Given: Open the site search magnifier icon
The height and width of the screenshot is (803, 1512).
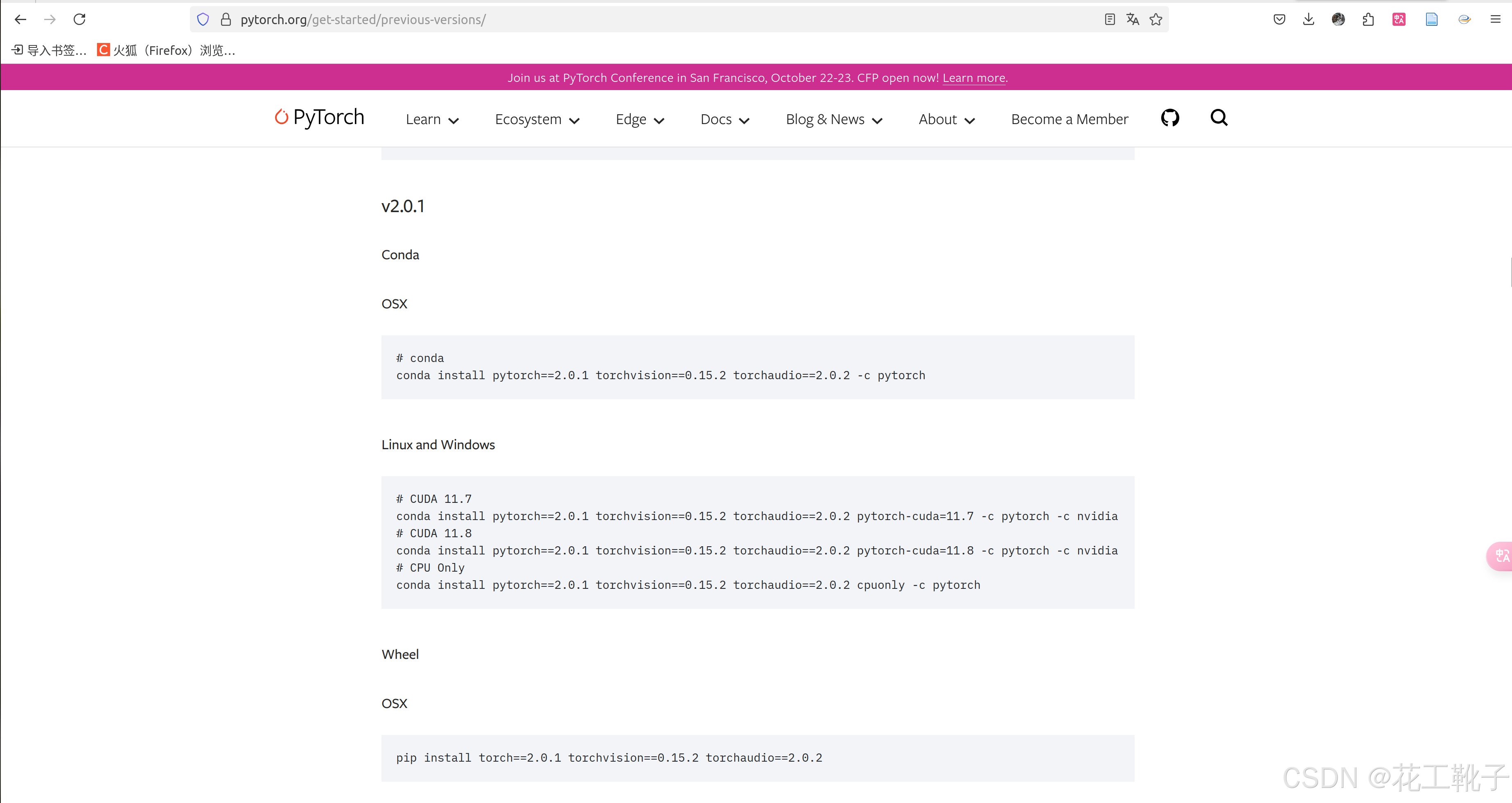Looking at the screenshot, I should click(1219, 118).
